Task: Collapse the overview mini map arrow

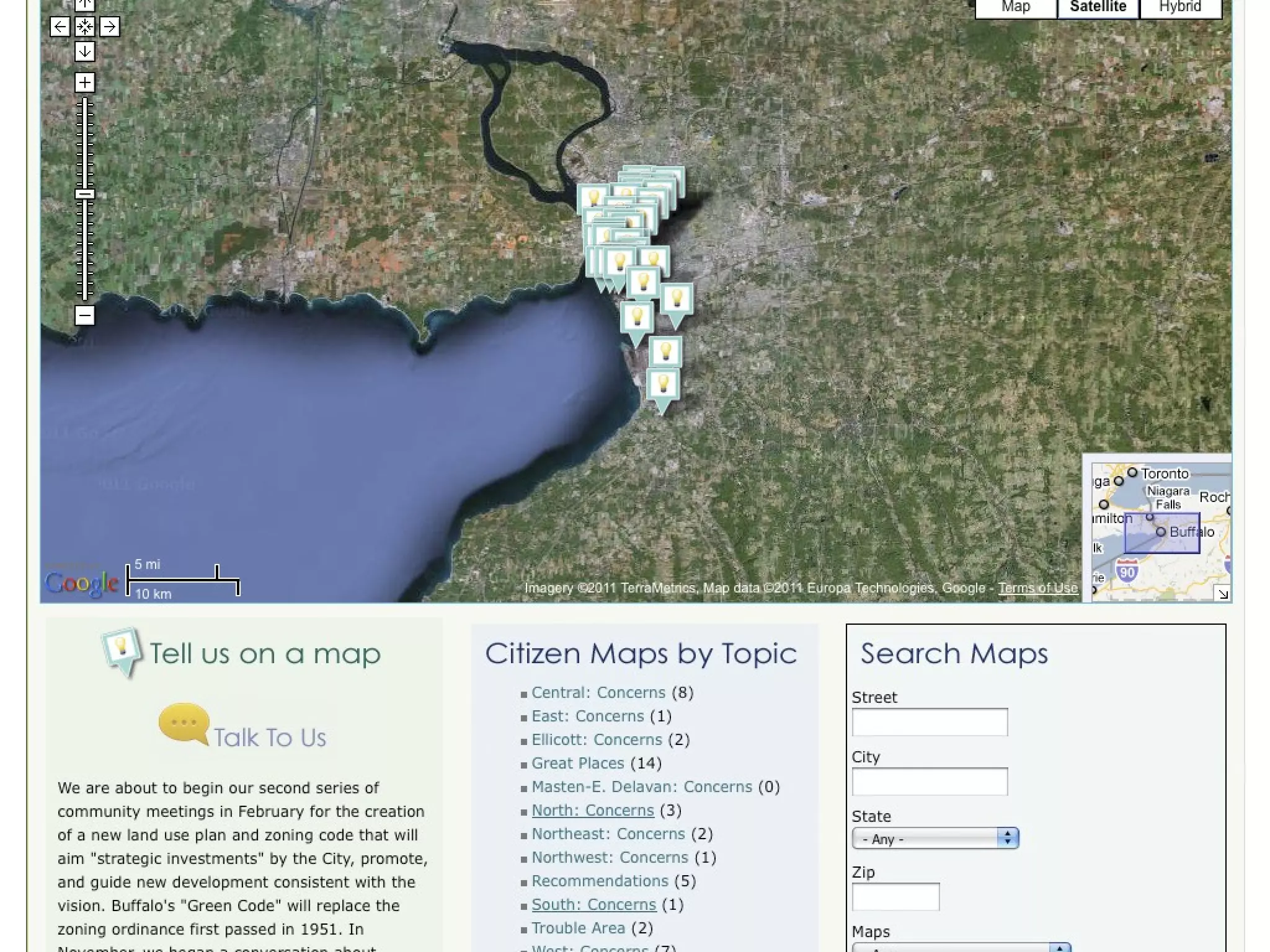Action: (1222, 594)
